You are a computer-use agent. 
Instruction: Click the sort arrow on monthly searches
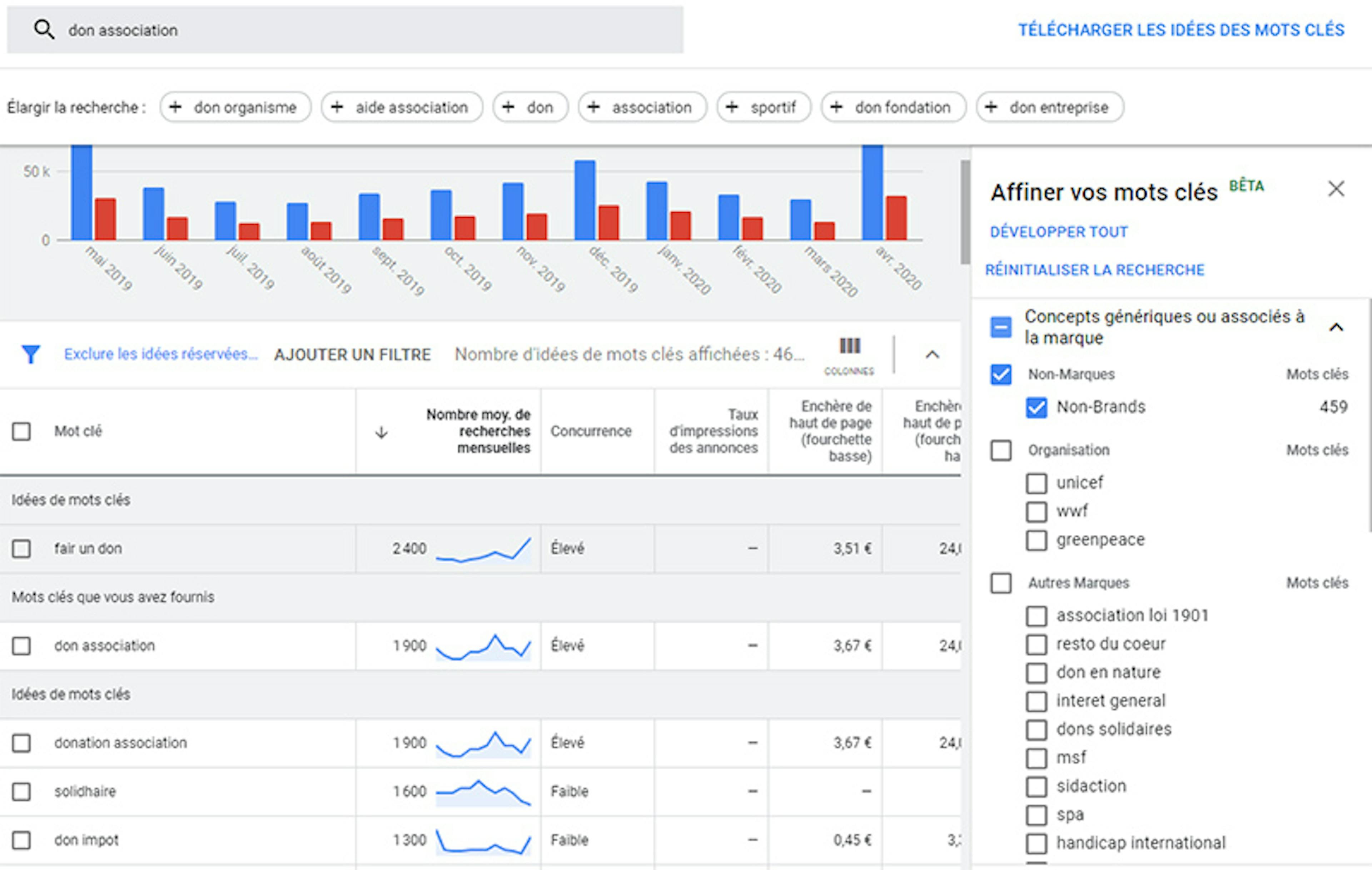pos(381,433)
